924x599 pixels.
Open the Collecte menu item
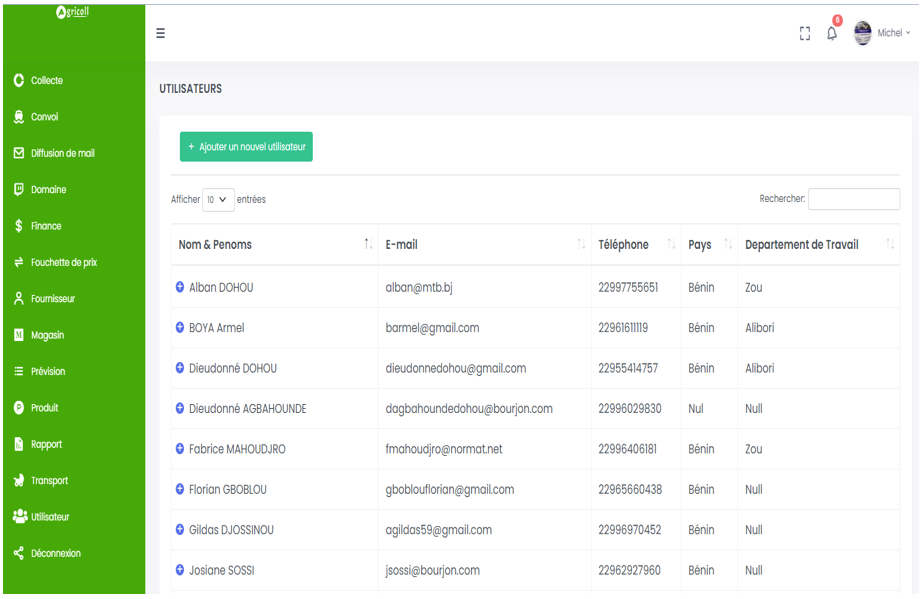point(47,81)
